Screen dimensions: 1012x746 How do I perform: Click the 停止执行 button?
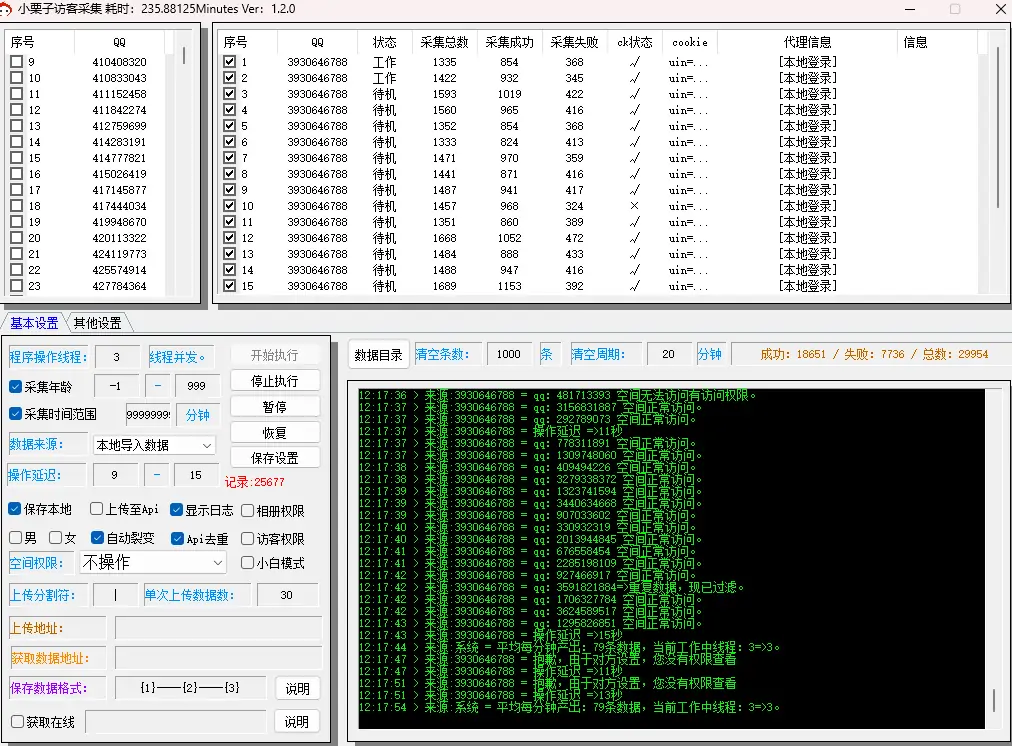tap(274, 381)
